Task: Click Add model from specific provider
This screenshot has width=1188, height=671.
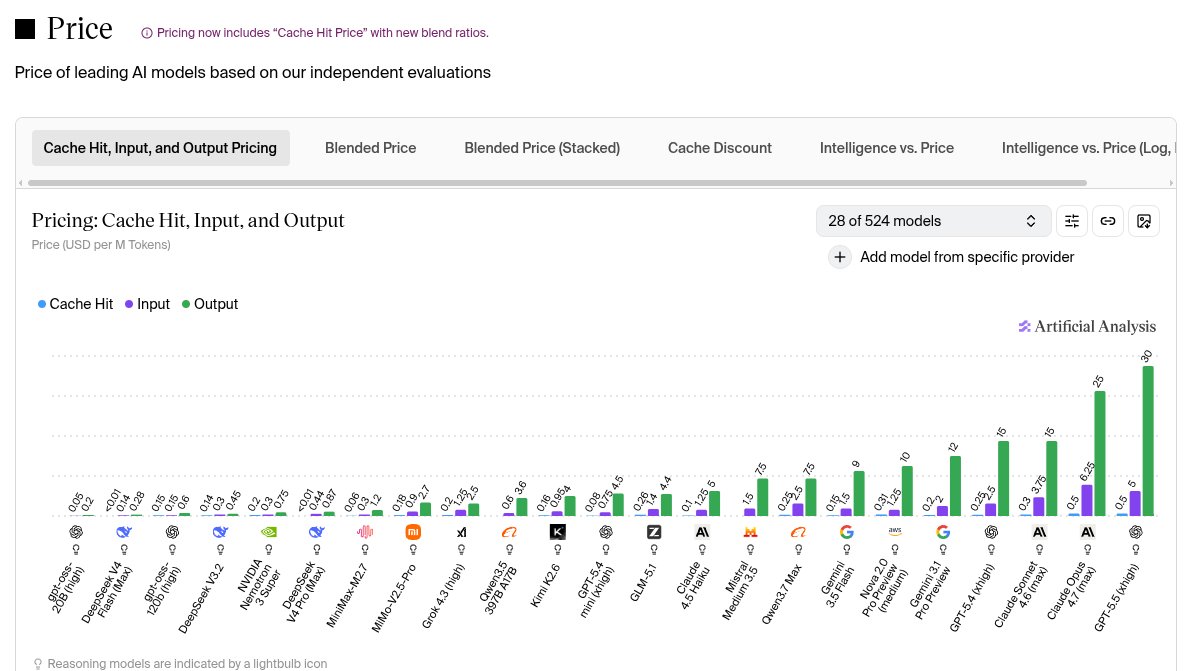Action: click(967, 257)
